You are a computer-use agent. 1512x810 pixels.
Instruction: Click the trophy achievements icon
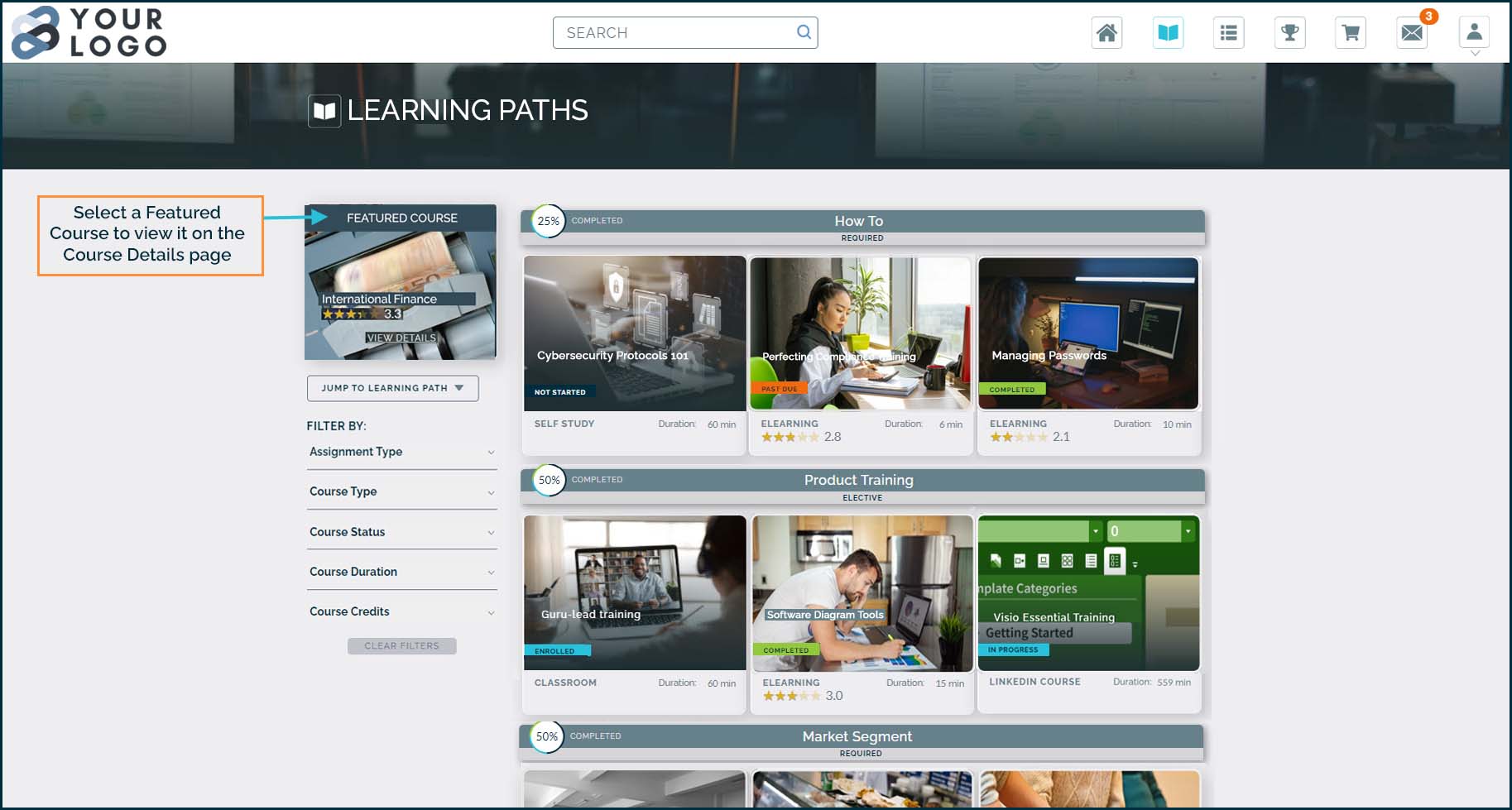click(1289, 32)
